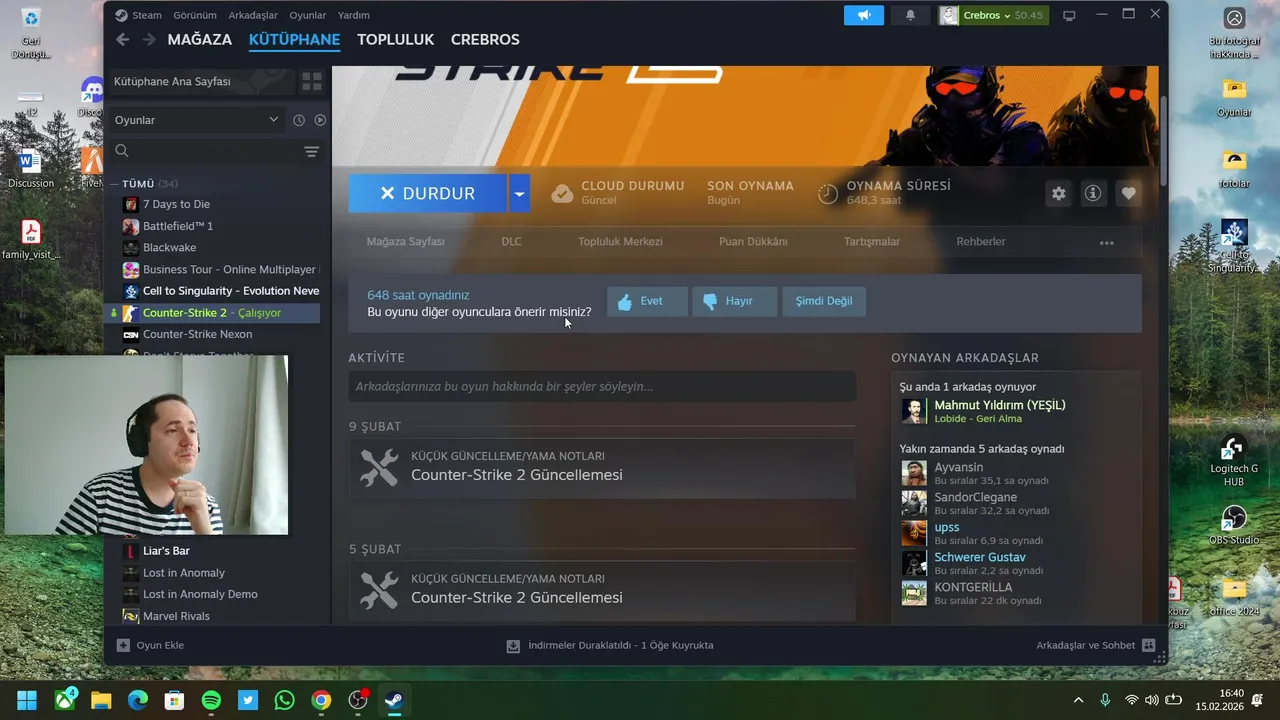
Task: View Counter-Strike 2 game information icon
Action: [1093, 194]
